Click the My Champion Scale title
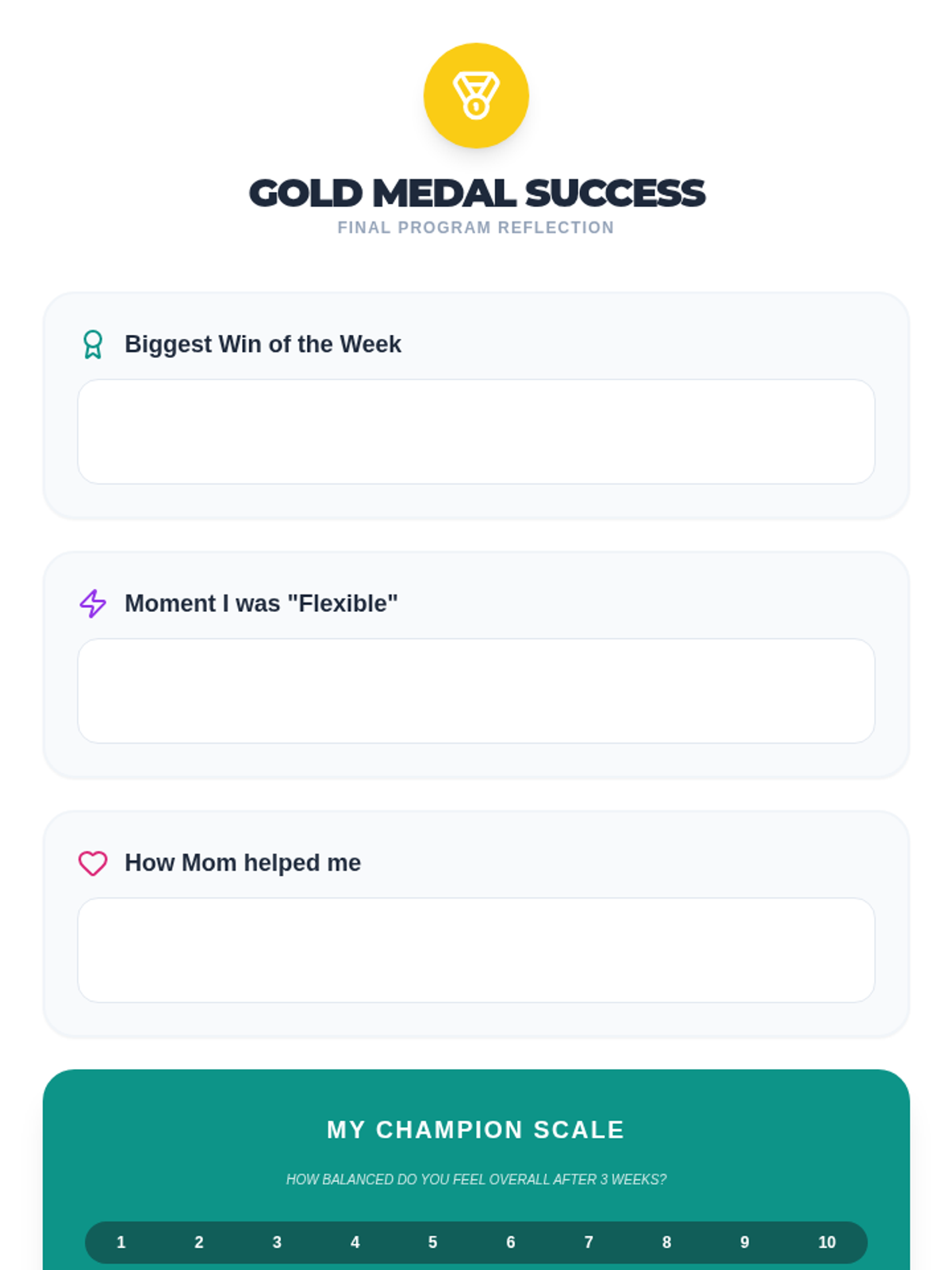 476,1130
